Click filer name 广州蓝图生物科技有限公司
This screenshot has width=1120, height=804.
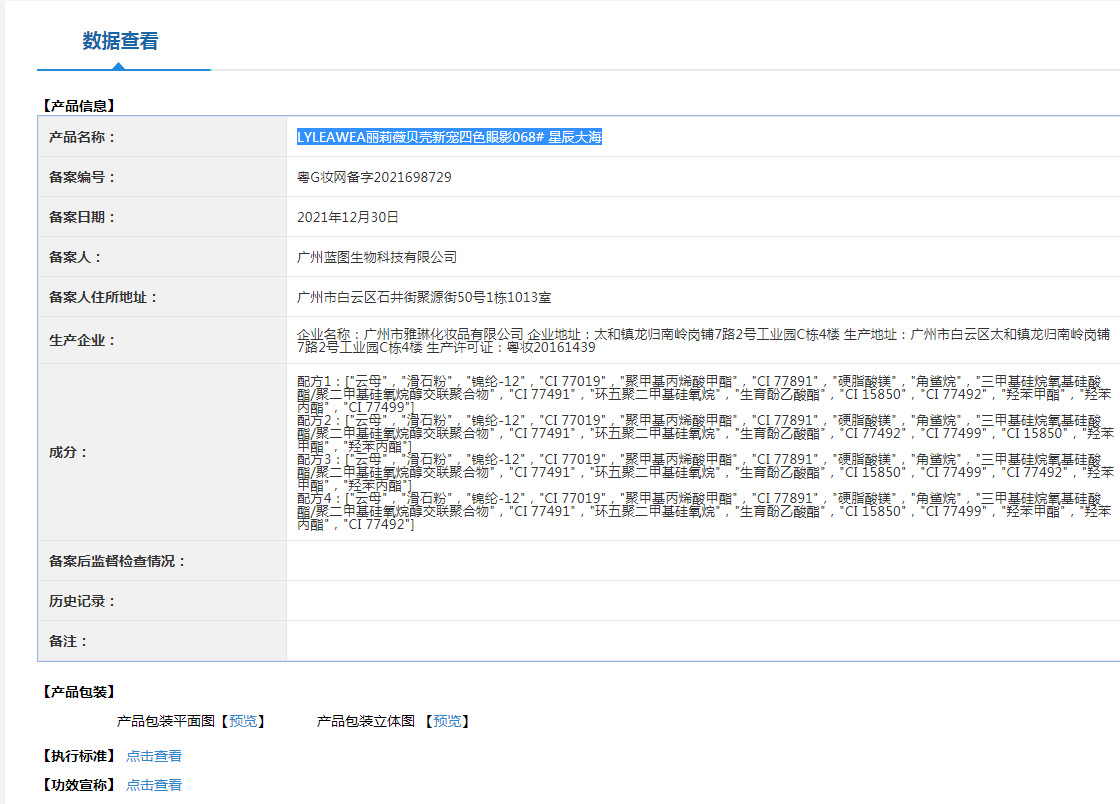377,257
